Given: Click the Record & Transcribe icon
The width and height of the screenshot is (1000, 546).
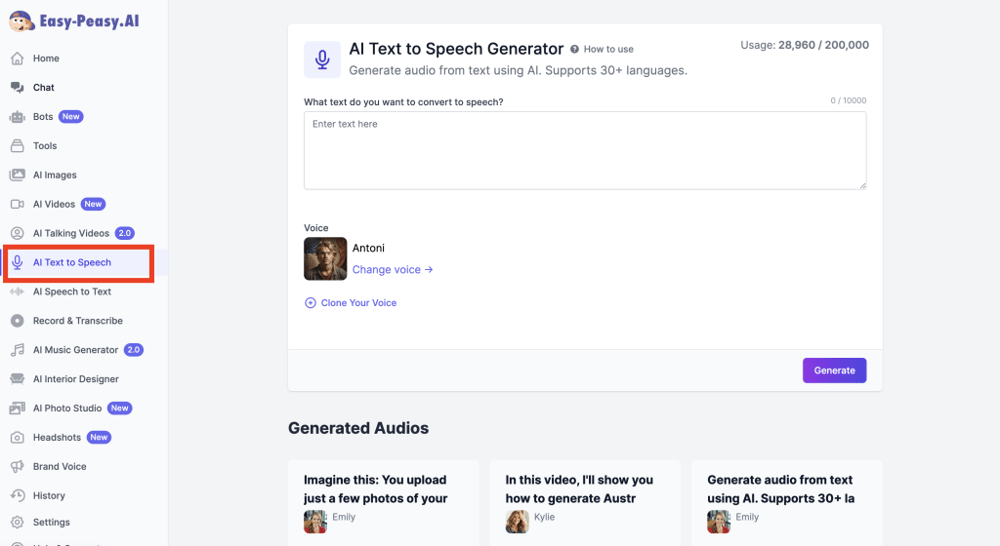Looking at the screenshot, I should point(17,321).
